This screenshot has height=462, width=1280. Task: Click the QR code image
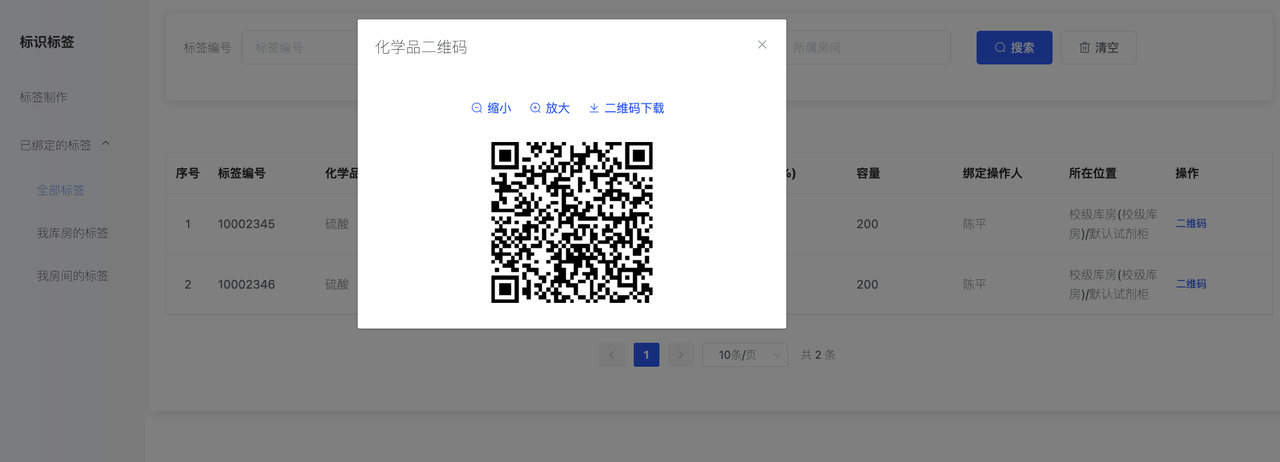coord(572,222)
